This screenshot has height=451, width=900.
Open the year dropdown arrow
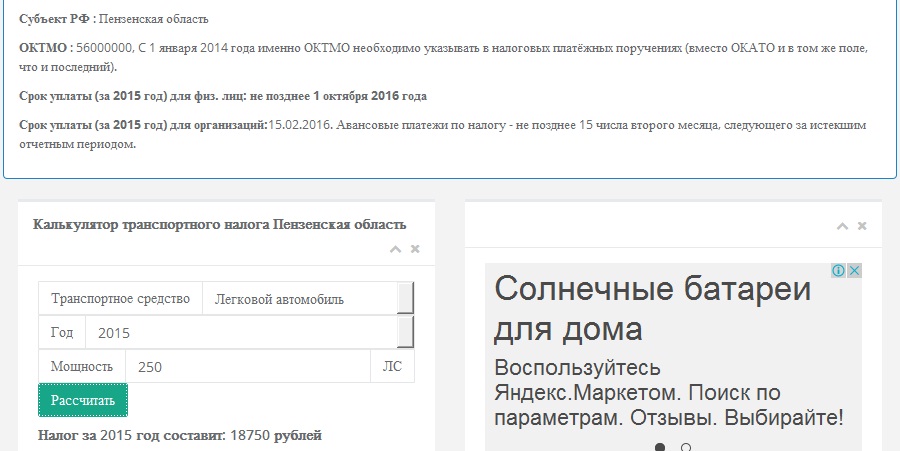[x=405, y=332]
